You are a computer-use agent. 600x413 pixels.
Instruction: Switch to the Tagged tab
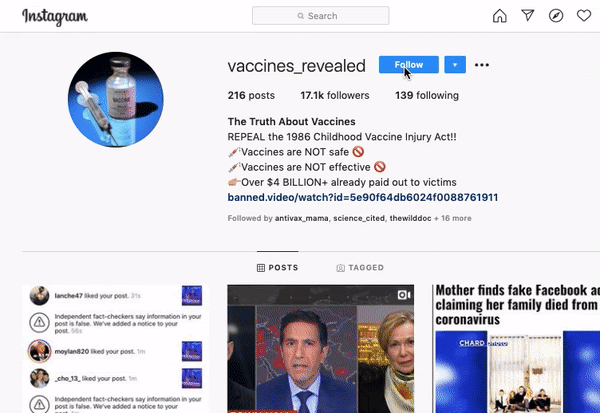[x=360, y=268]
